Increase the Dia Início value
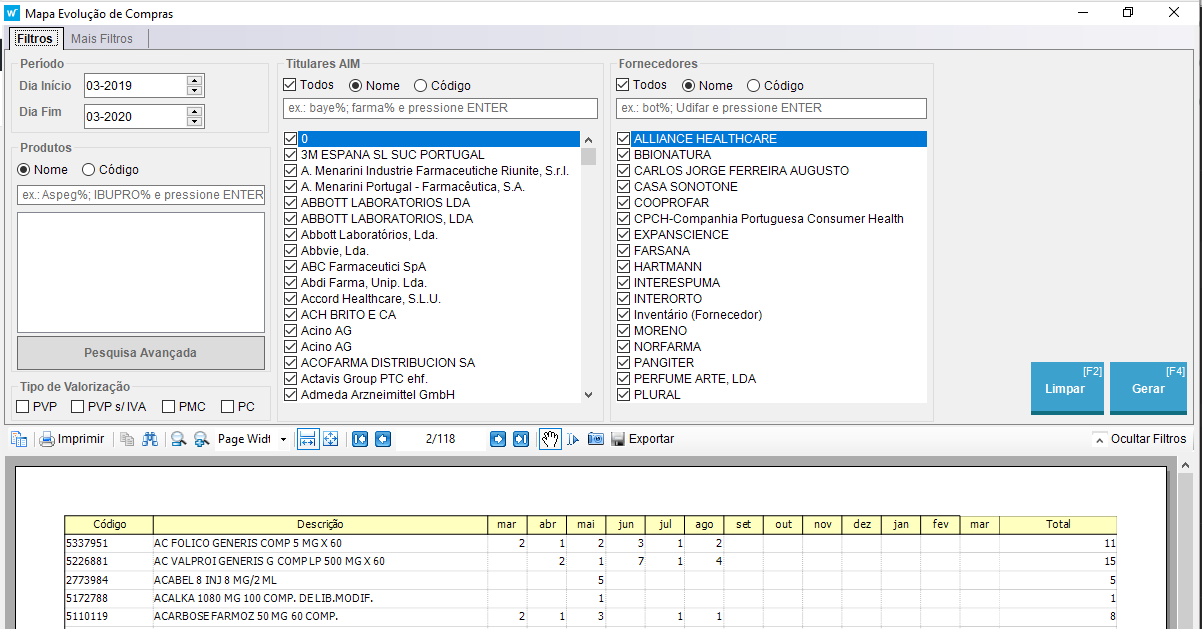This screenshot has width=1202, height=629. [x=195, y=80]
